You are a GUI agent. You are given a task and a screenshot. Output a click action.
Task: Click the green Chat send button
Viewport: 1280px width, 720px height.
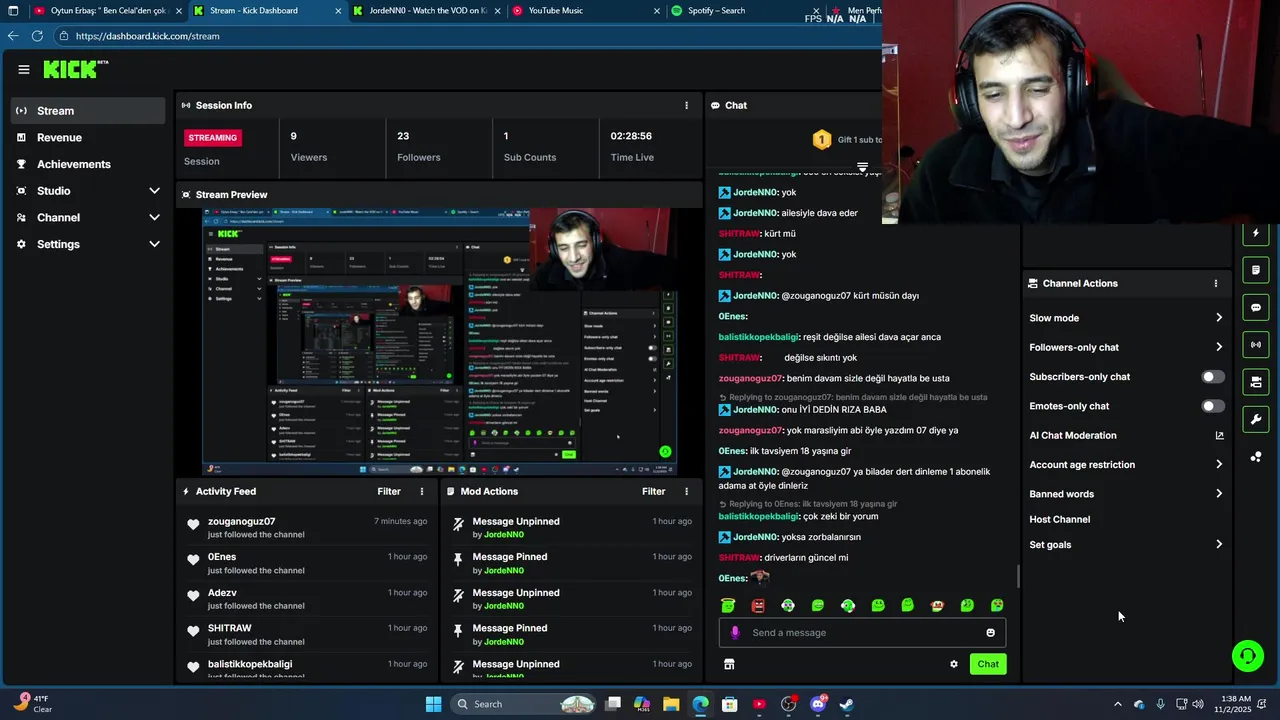tap(988, 664)
